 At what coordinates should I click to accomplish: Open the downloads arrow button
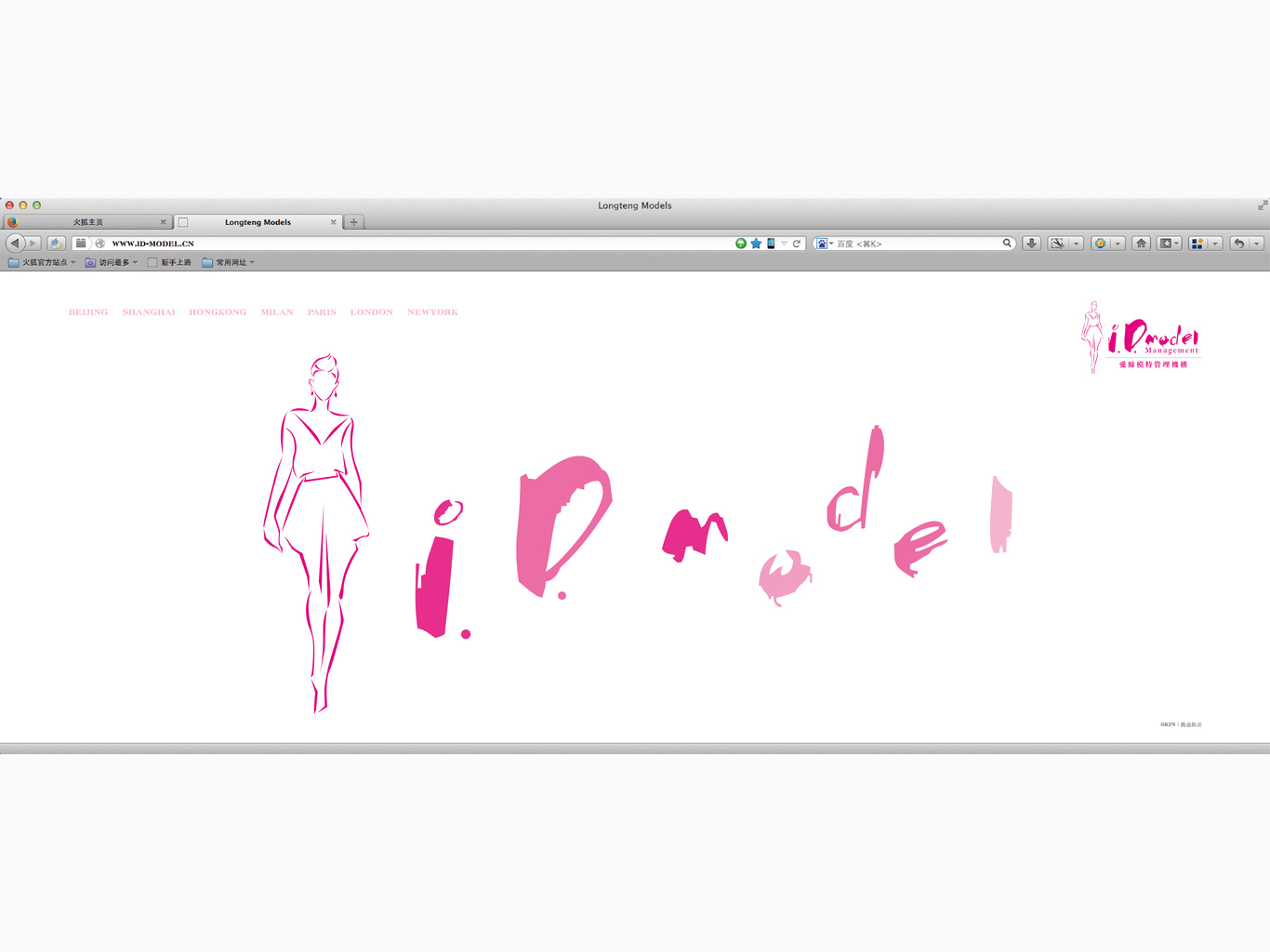click(x=1031, y=244)
